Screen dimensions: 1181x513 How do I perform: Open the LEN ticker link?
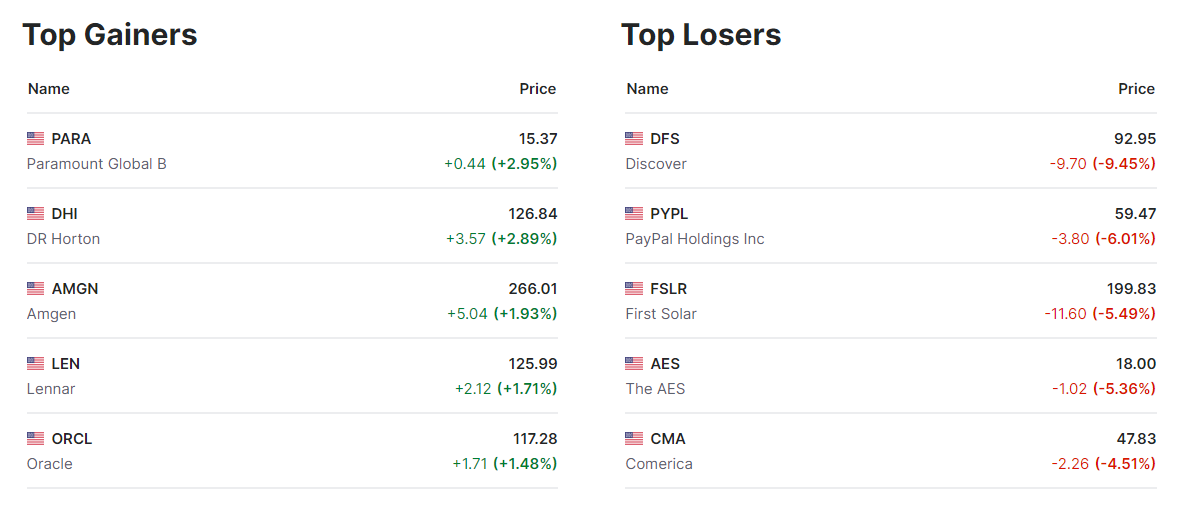pos(66,364)
